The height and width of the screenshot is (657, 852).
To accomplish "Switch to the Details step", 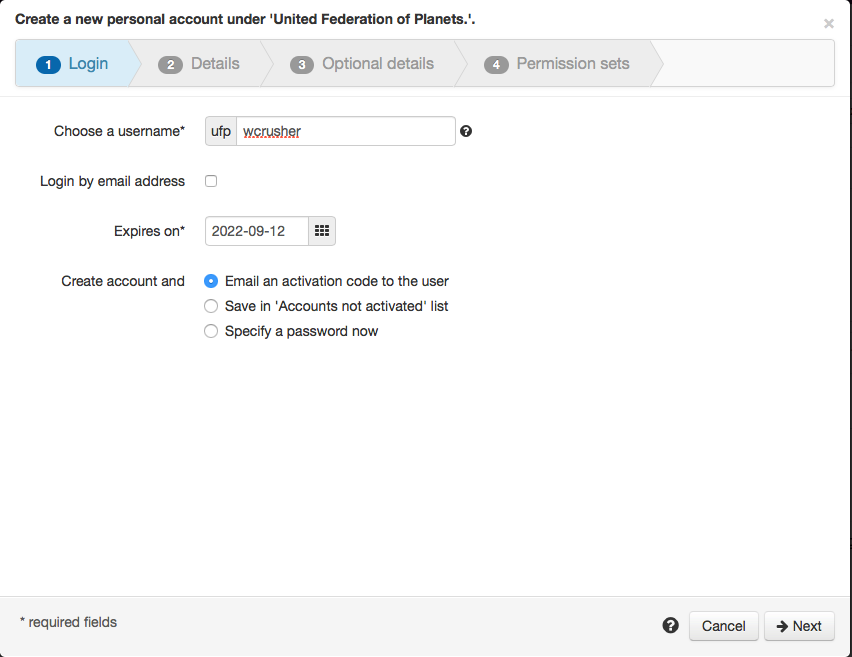I will pyautogui.click(x=215, y=63).
